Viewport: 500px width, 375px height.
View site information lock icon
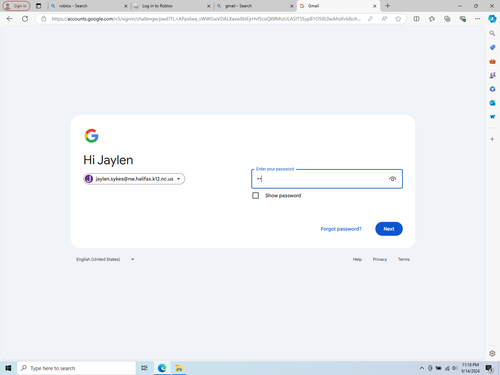click(x=43, y=19)
